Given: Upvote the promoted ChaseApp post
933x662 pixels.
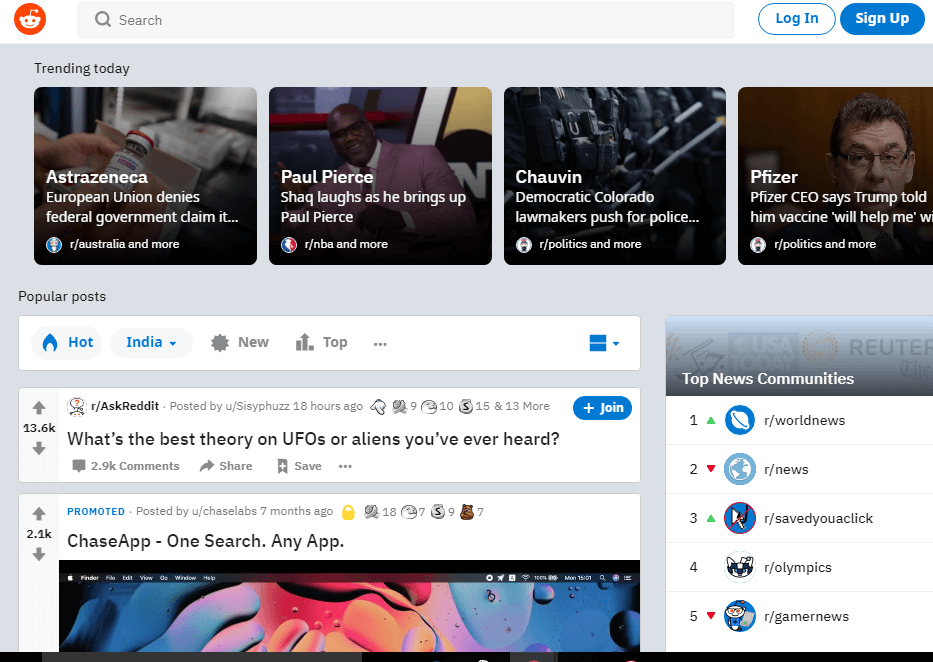Looking at the screenshot, I should 39,514.
